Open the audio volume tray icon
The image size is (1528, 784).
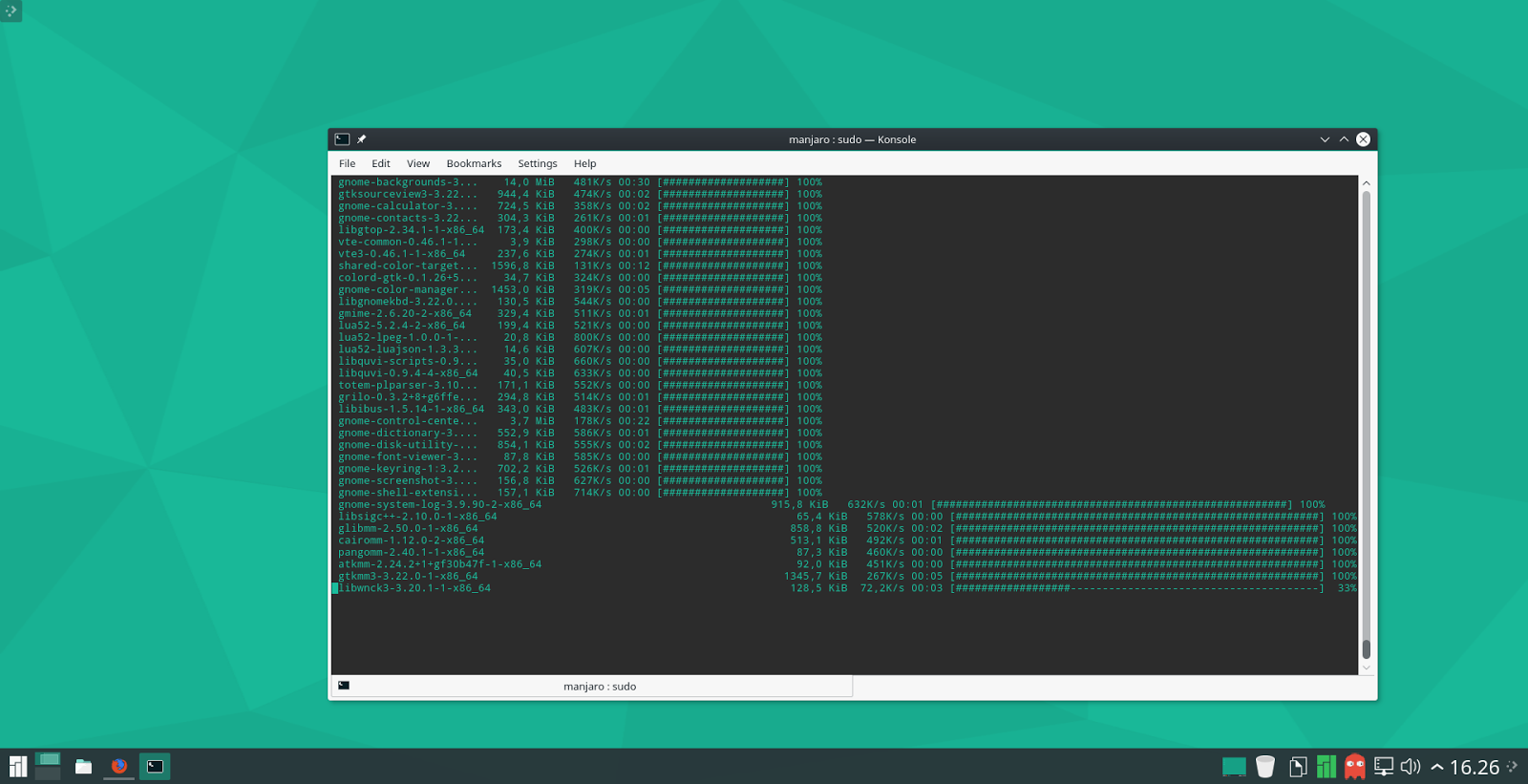click(1411, 766)
